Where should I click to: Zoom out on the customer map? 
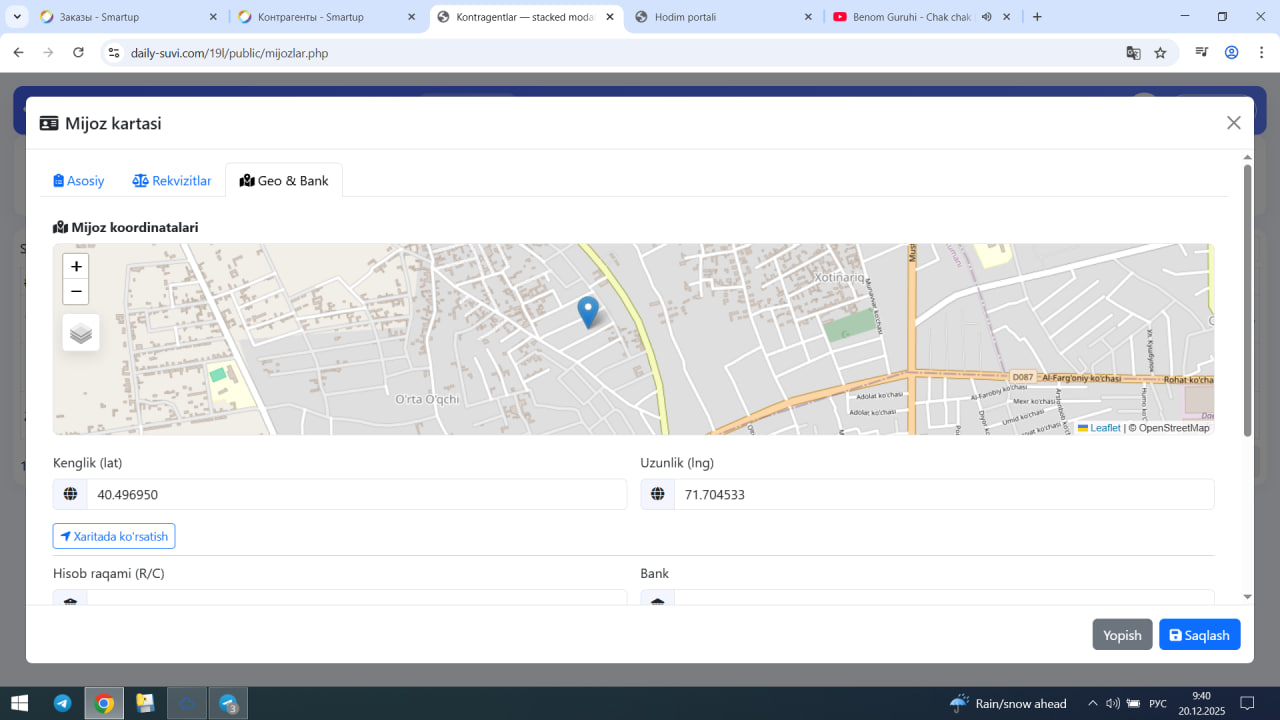(76, 292)
